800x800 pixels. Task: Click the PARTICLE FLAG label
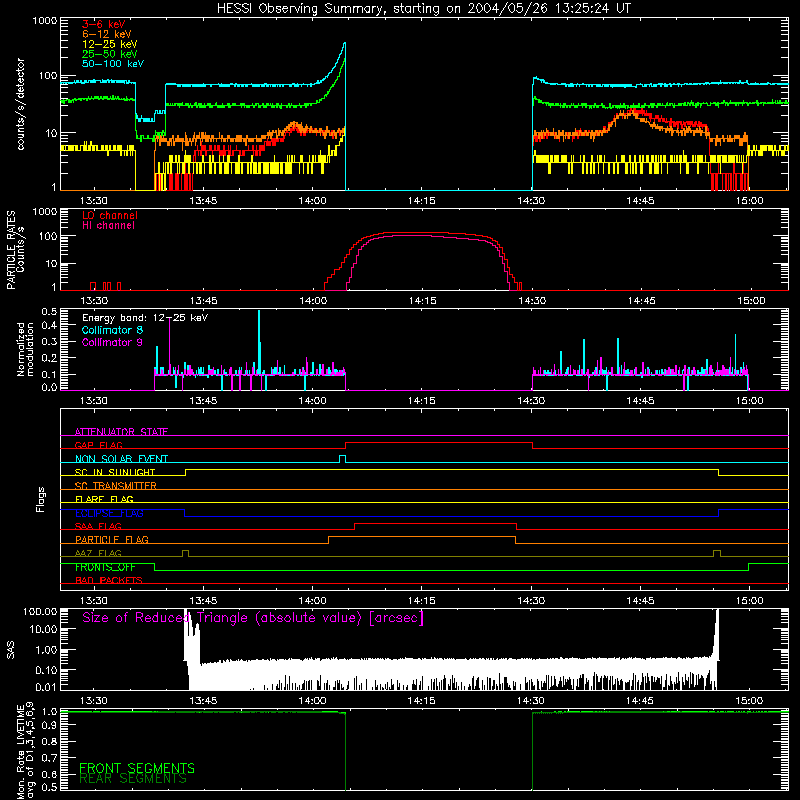[112, 540]
